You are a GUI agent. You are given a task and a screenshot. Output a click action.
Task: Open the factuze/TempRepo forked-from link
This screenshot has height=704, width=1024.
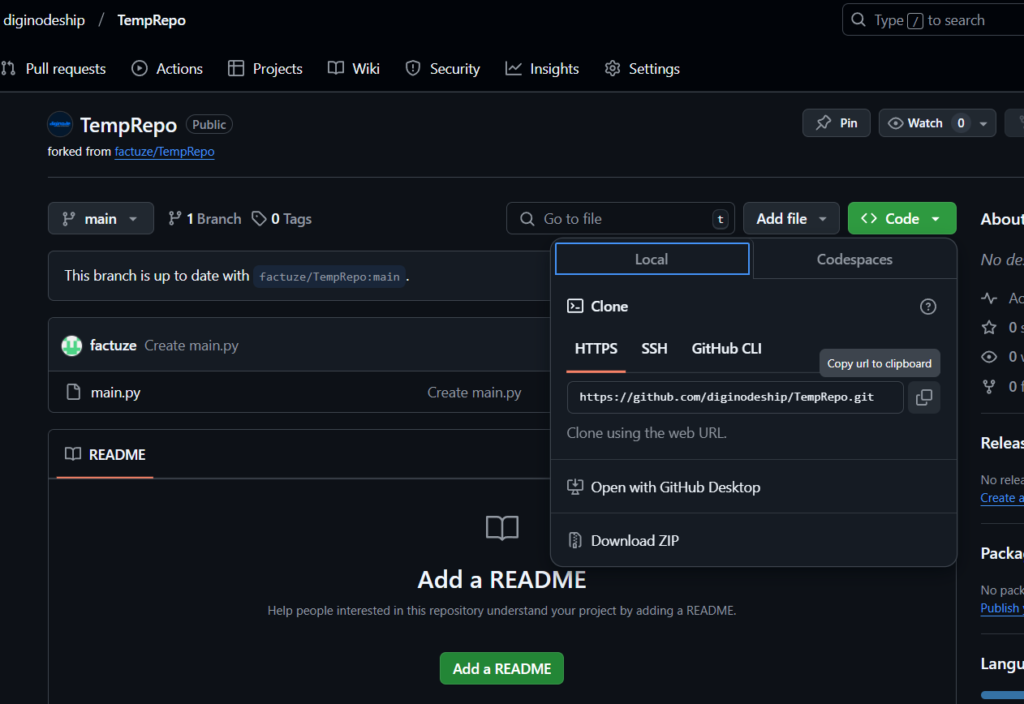164,152
